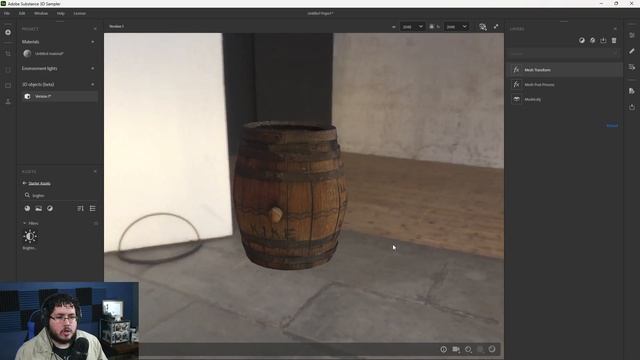
Task: Add a new item under Materials
Action: pyautogui.click(x=93, y=42)
